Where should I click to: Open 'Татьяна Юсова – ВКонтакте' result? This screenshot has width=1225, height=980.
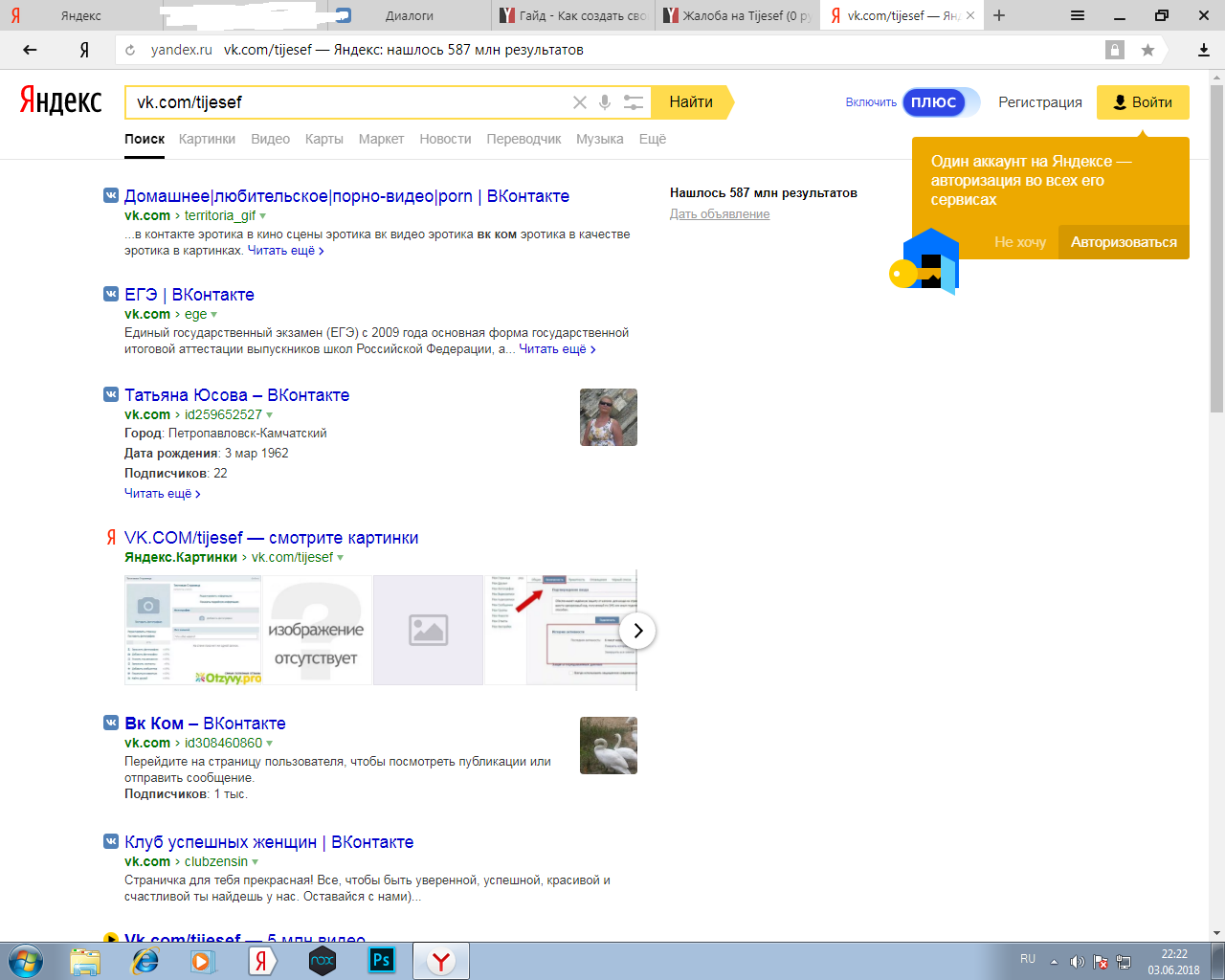tap(236, 395)
